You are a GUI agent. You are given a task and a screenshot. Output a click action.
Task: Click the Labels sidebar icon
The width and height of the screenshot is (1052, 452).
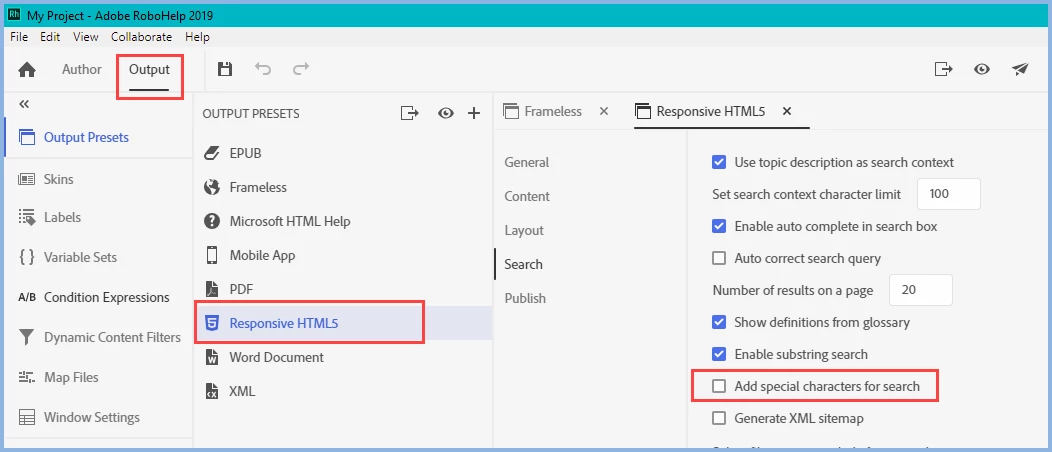pyautogui.click(x=27, y=217)
